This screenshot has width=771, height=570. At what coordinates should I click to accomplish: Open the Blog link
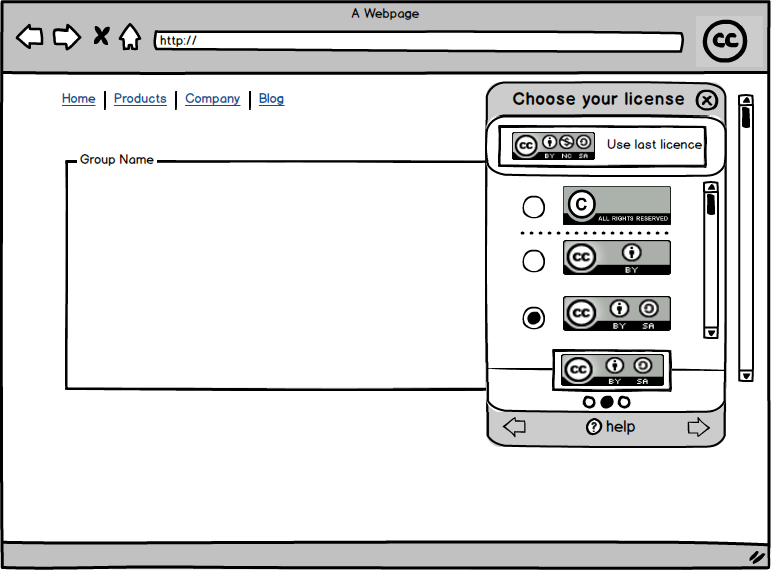[271, 99]
